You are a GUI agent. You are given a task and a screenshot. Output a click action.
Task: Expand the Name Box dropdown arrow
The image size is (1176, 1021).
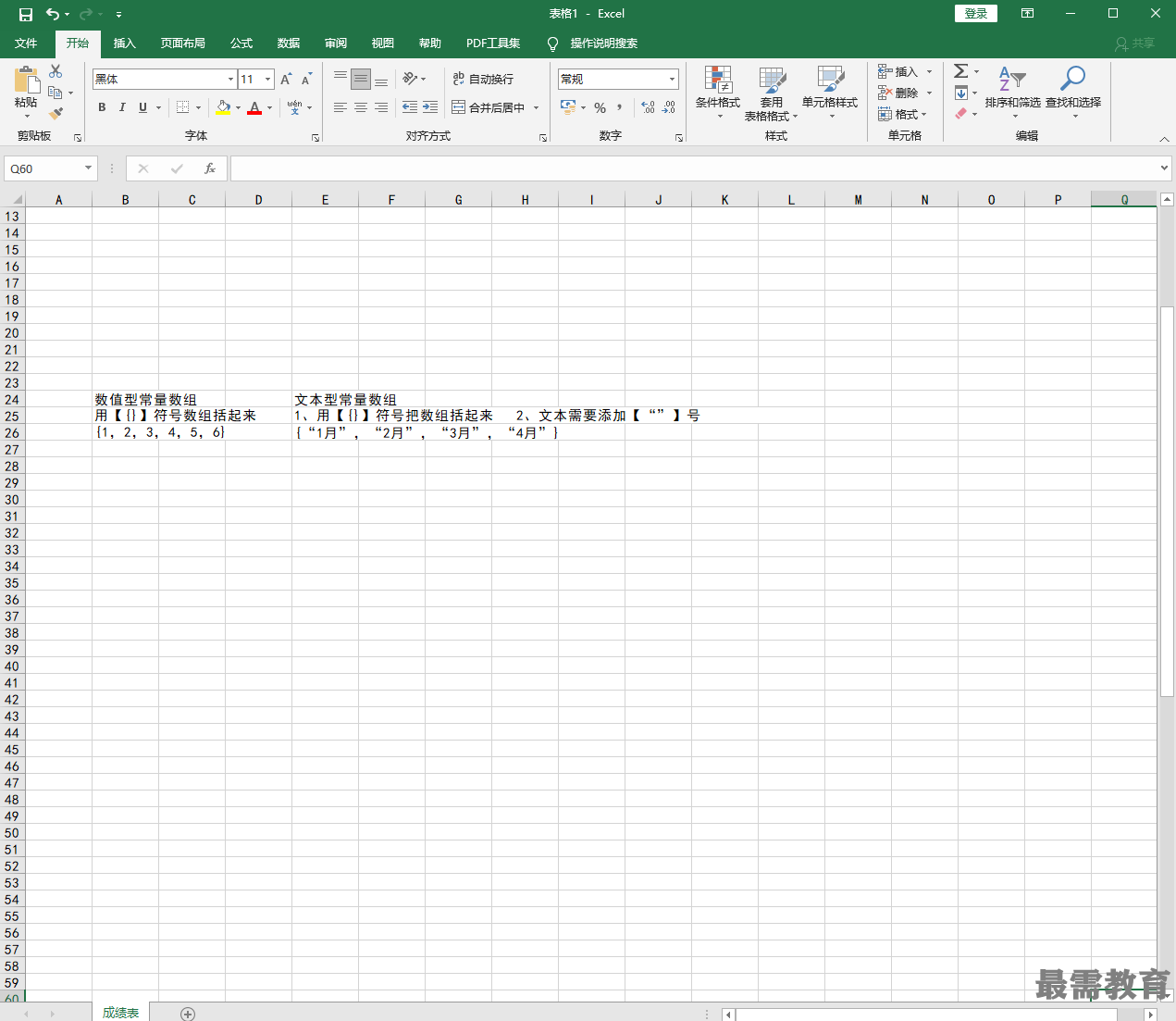click(88, 168)
